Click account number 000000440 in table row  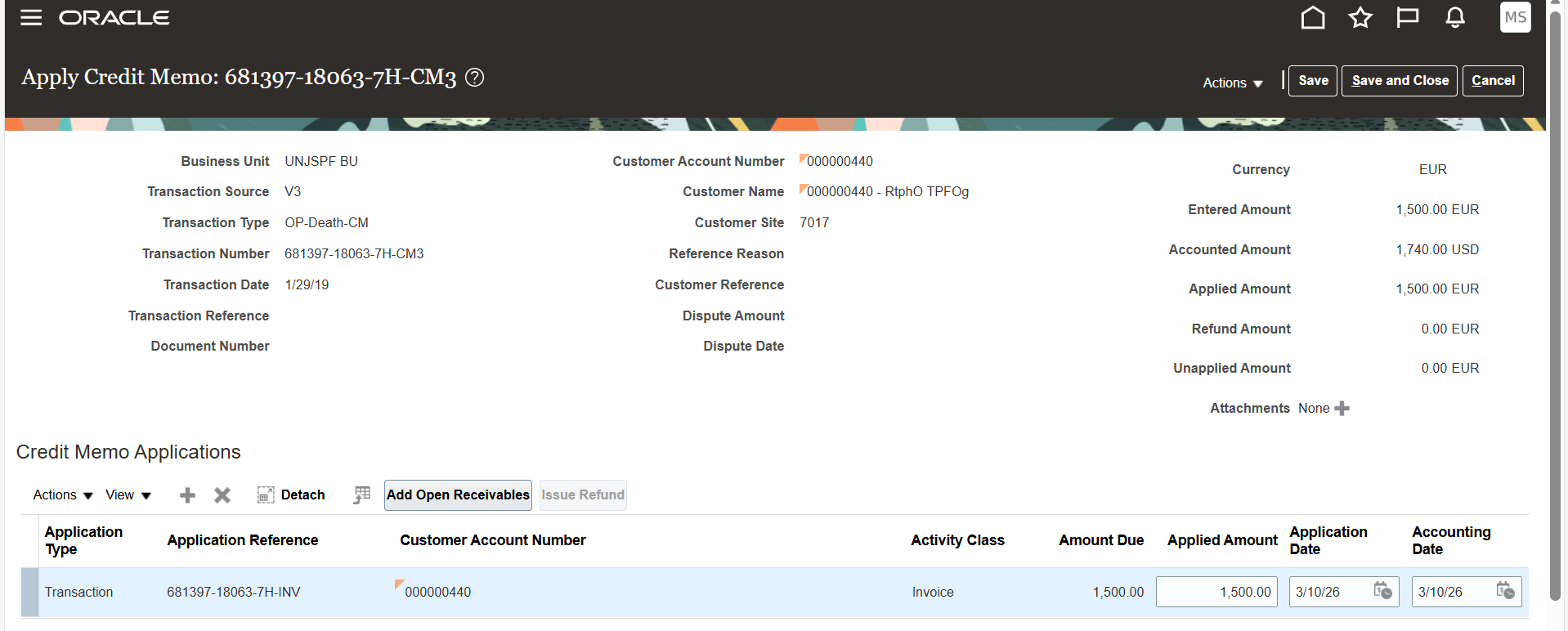pos(437,592)
